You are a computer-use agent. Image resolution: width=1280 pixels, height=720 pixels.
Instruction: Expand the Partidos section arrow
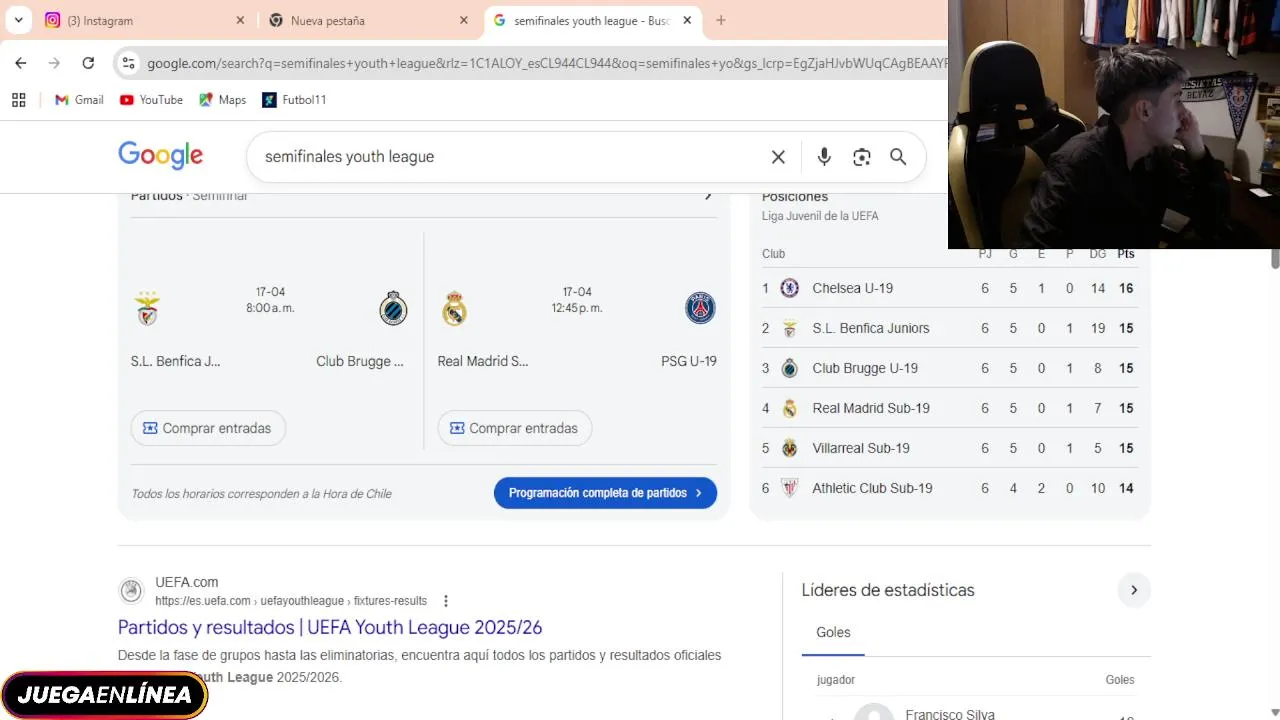click(x=708, y=196)
